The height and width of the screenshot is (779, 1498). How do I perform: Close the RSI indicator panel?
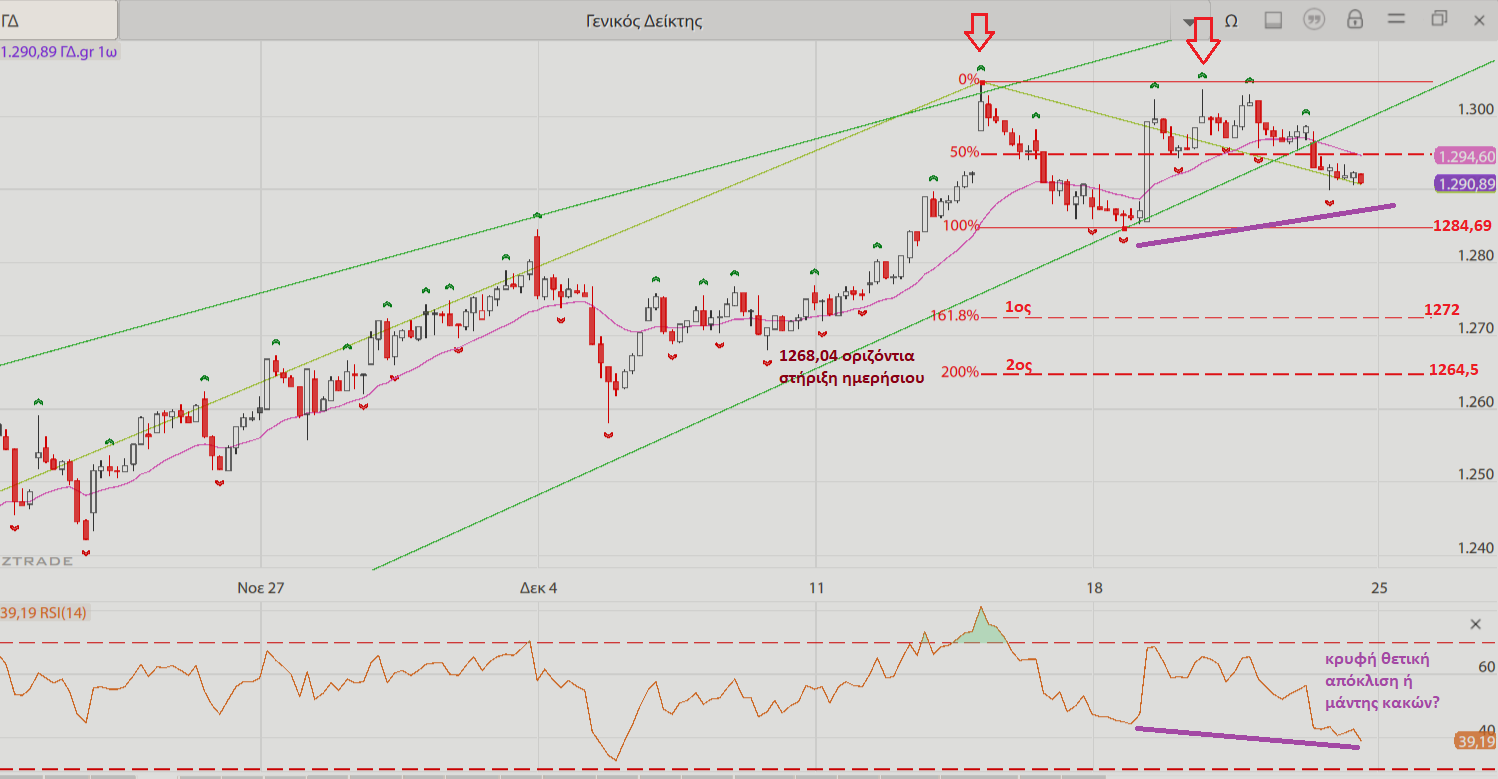pyautogui.click(x=1475, y=624)
